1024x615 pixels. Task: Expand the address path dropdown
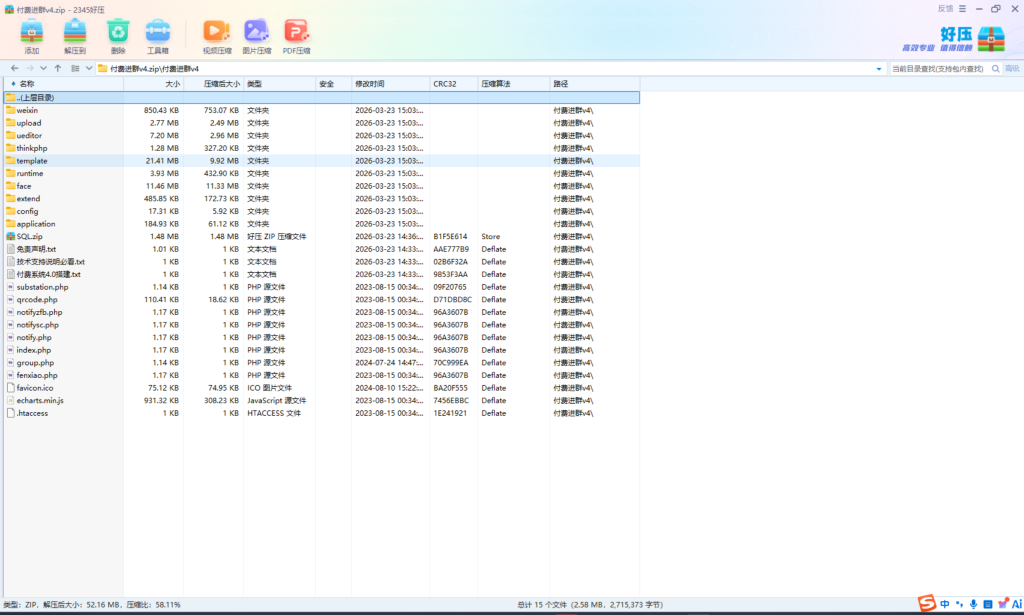(879, 69)
